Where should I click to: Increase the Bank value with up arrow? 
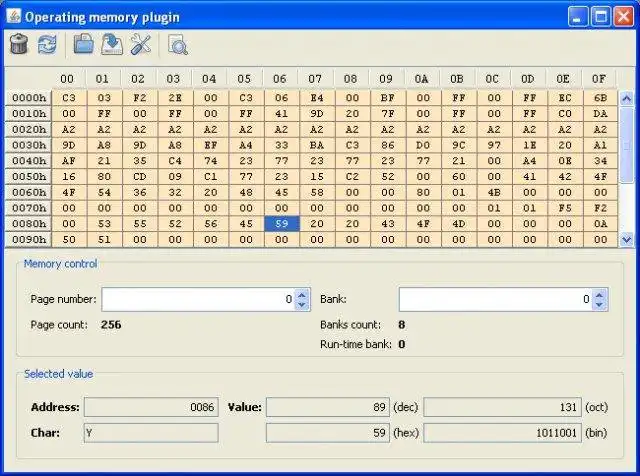click(x=600, y=294)
